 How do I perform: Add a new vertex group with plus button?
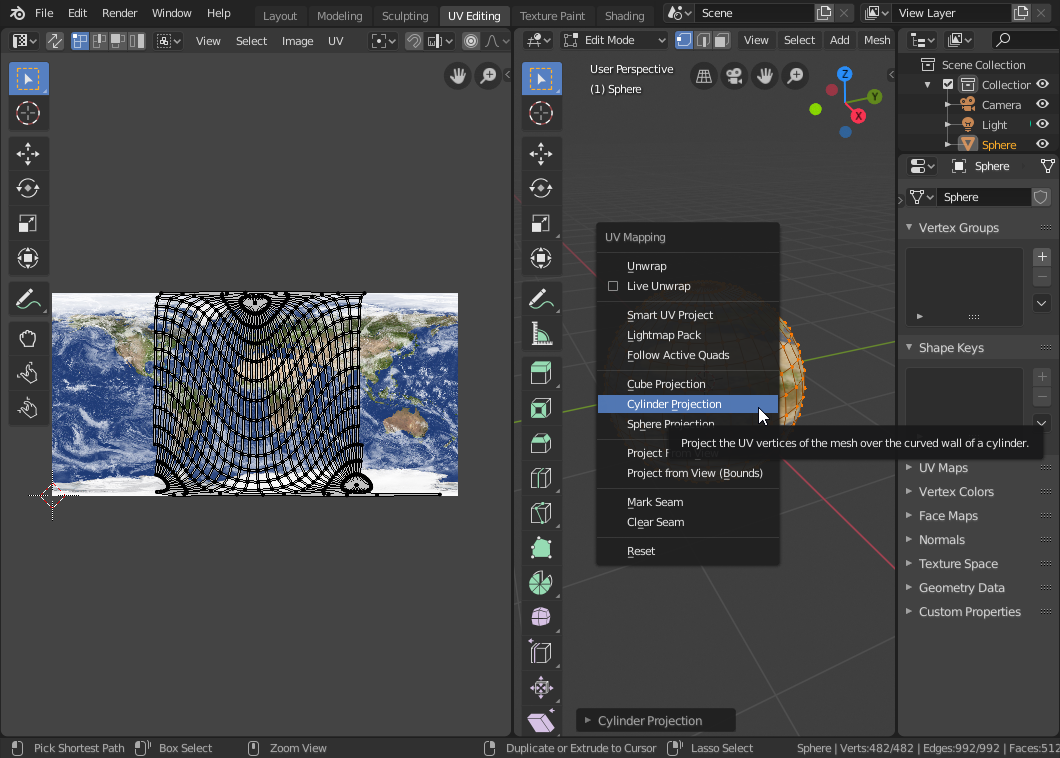1042,257
